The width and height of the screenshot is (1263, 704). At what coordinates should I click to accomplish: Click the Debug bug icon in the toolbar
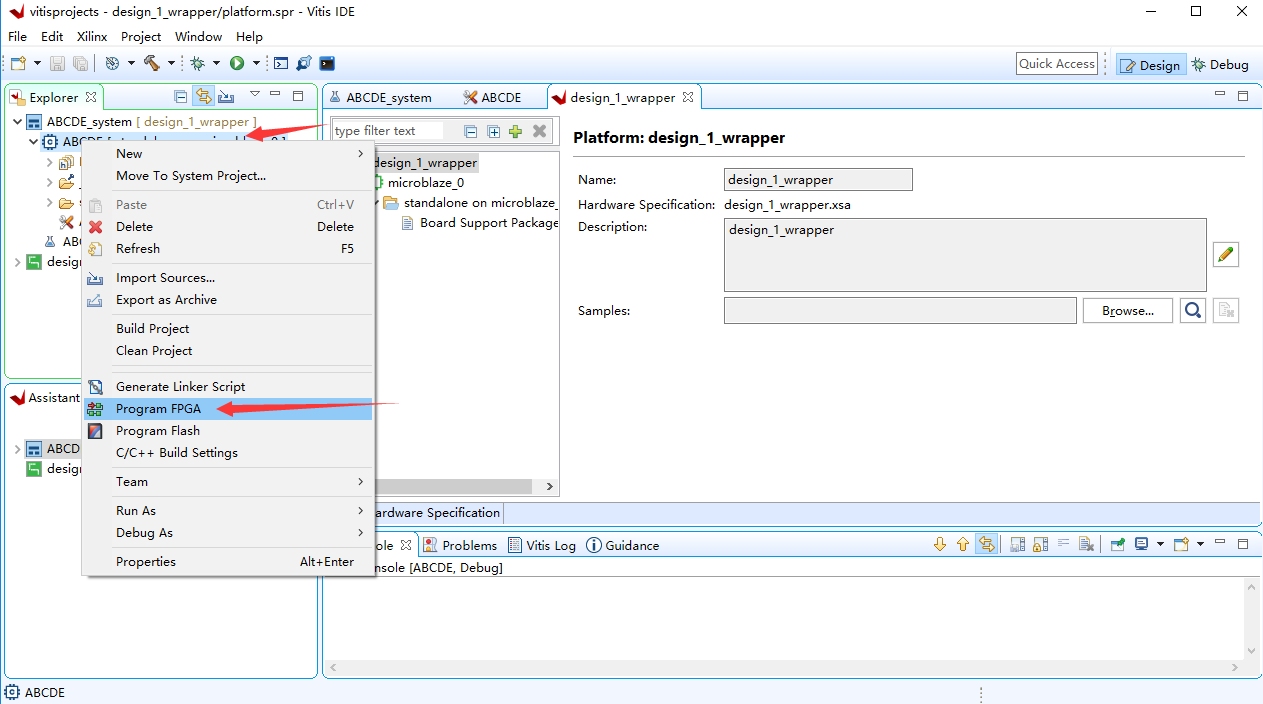[x=197, y=62]
